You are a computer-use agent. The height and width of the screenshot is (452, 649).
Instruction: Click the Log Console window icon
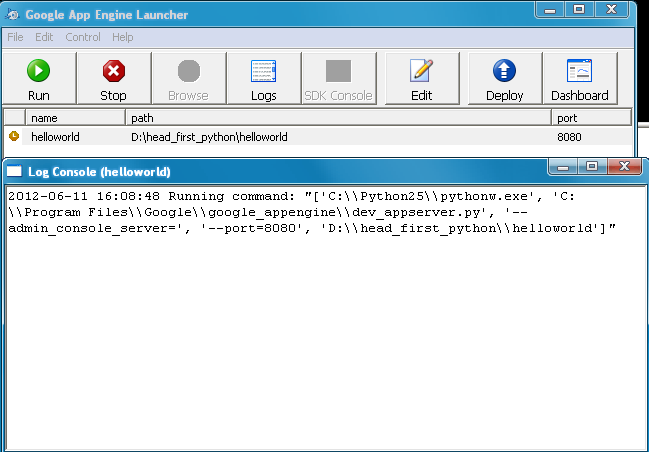(14, 171)
